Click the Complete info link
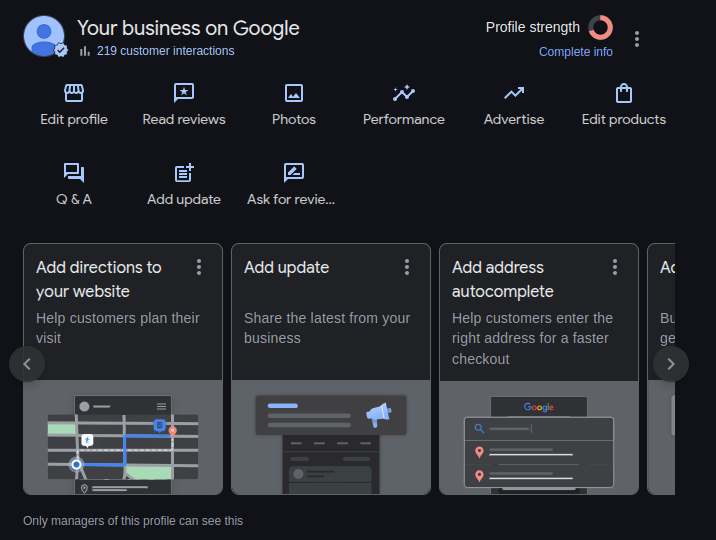 point(576,52)
